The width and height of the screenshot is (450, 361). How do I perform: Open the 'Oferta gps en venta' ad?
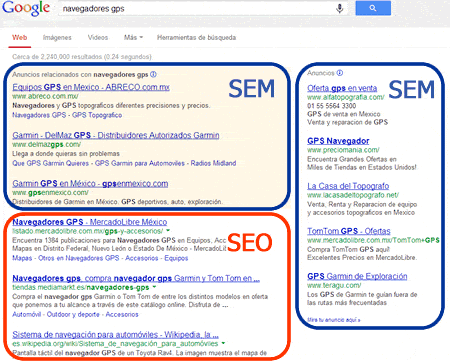click(342, 88)
